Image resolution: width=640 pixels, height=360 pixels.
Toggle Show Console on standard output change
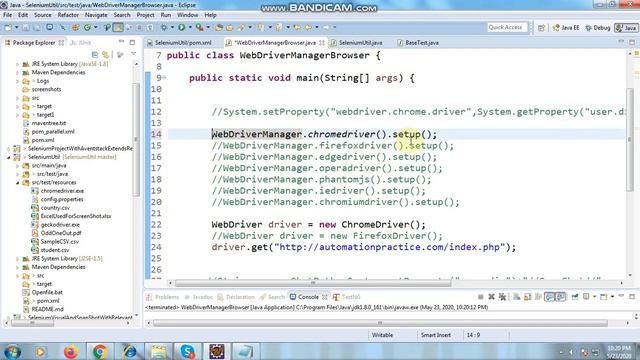549,297
